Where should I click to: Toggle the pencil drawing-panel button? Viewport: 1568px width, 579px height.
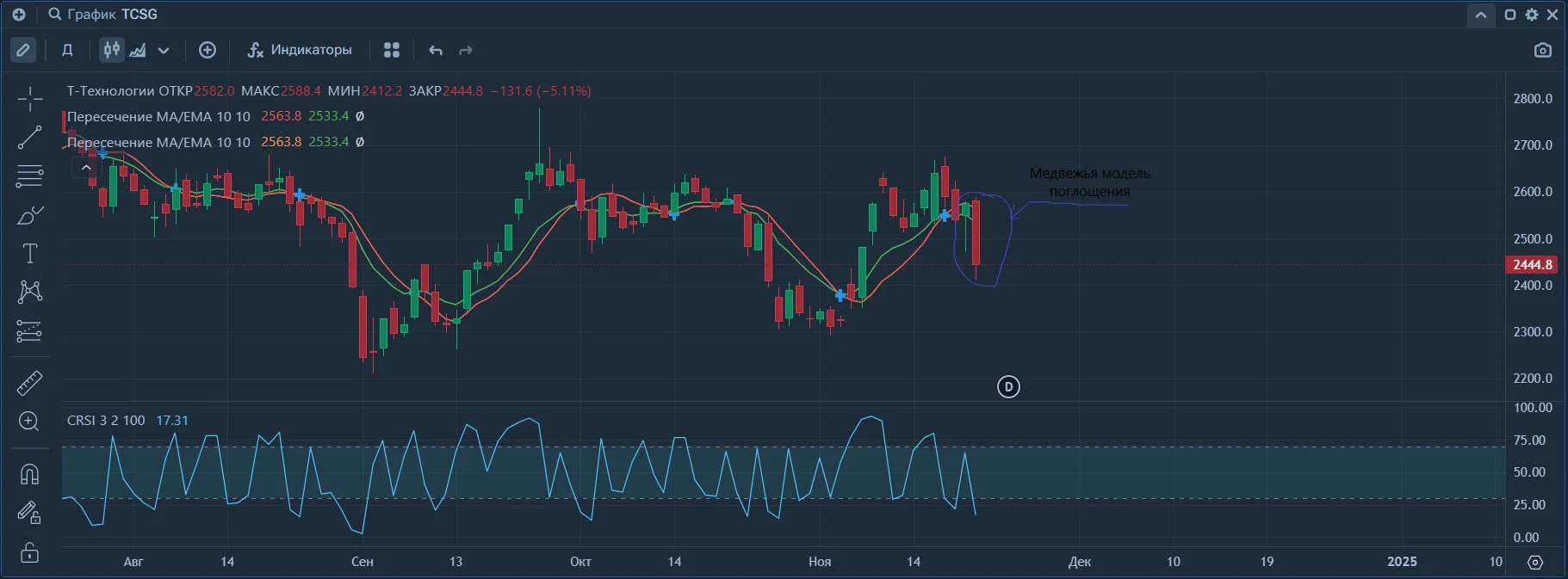coord(23,50)
